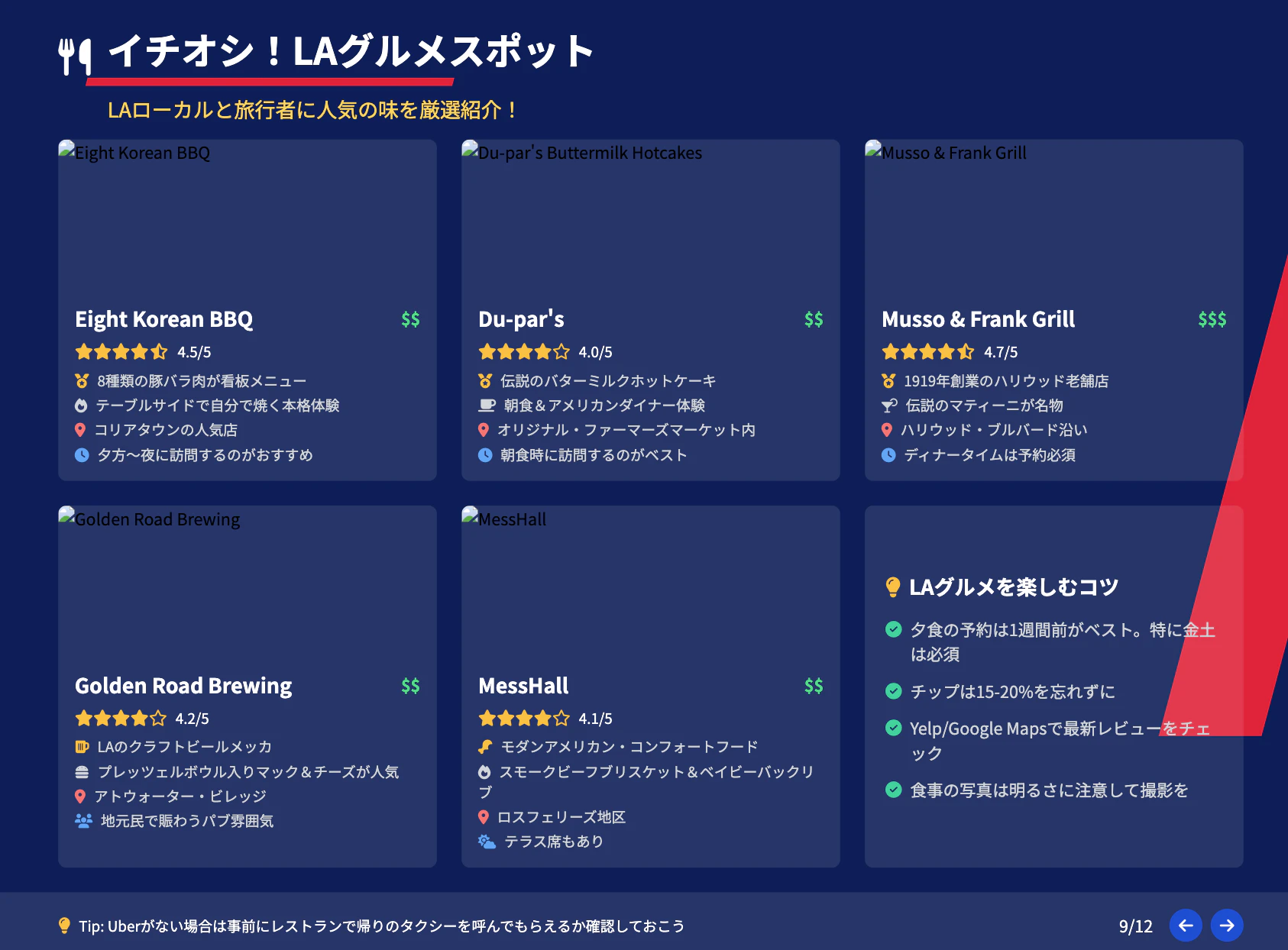Go to the next slide arrow
The image size is (1288, 950).
coord(1227,926)
